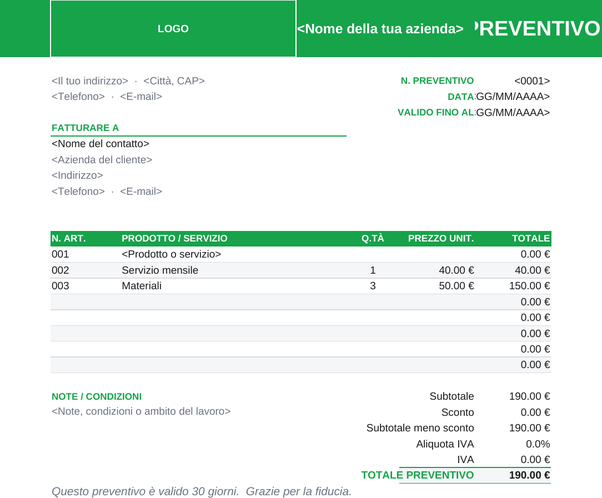Screen dimensions: 602x498
Task: Click the NOTE / CONDIZIONI heading
Action: tap(96, 397)
